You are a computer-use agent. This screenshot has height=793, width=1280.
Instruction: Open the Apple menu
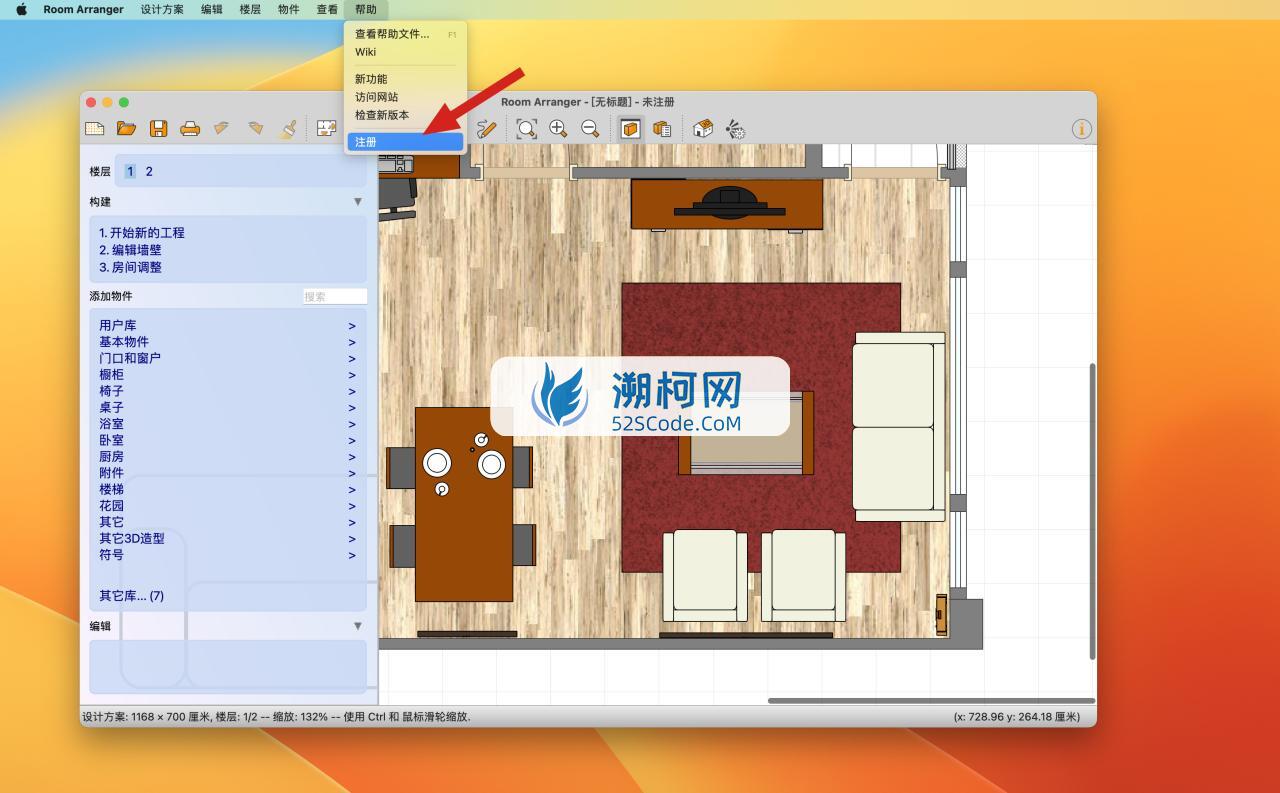click(21, 9)
